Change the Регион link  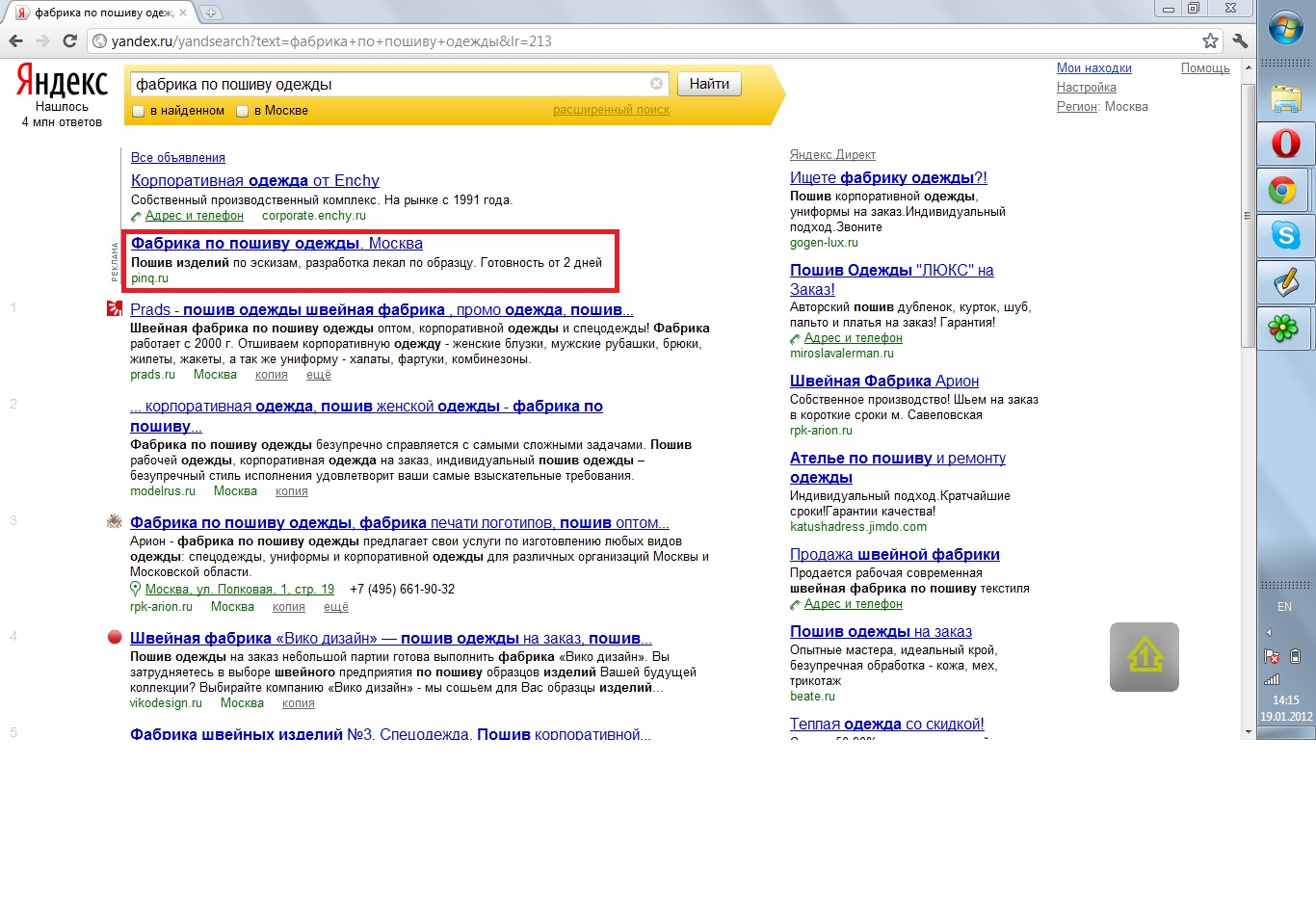point(1076,107)
